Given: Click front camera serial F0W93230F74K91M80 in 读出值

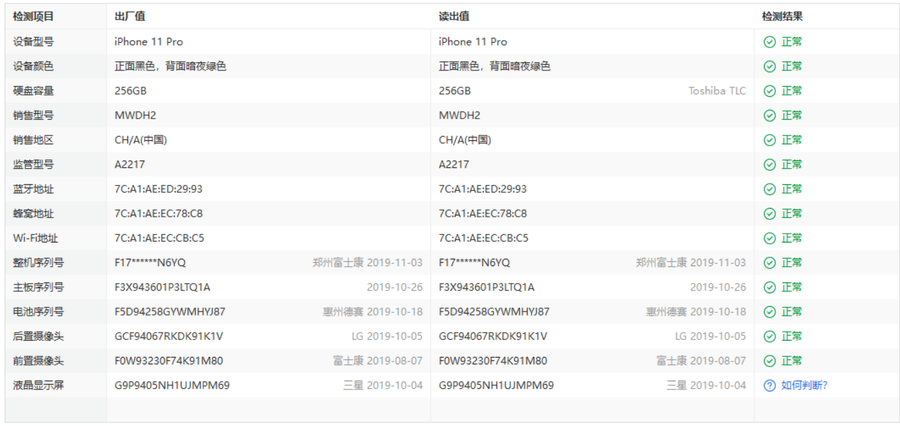Looking at the screenshot, I should tap(493, 361).
